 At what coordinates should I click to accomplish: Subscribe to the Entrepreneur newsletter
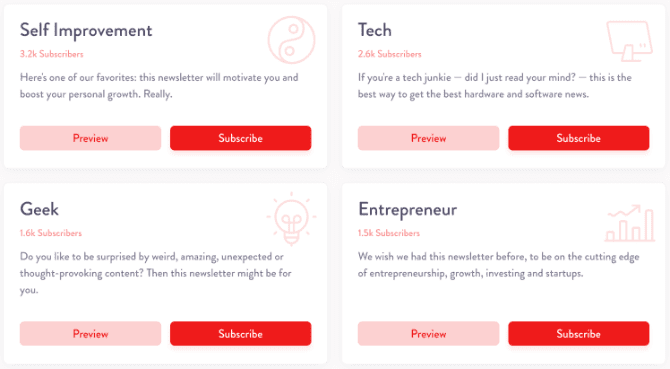pyautogui.click(x=579, y=334)
